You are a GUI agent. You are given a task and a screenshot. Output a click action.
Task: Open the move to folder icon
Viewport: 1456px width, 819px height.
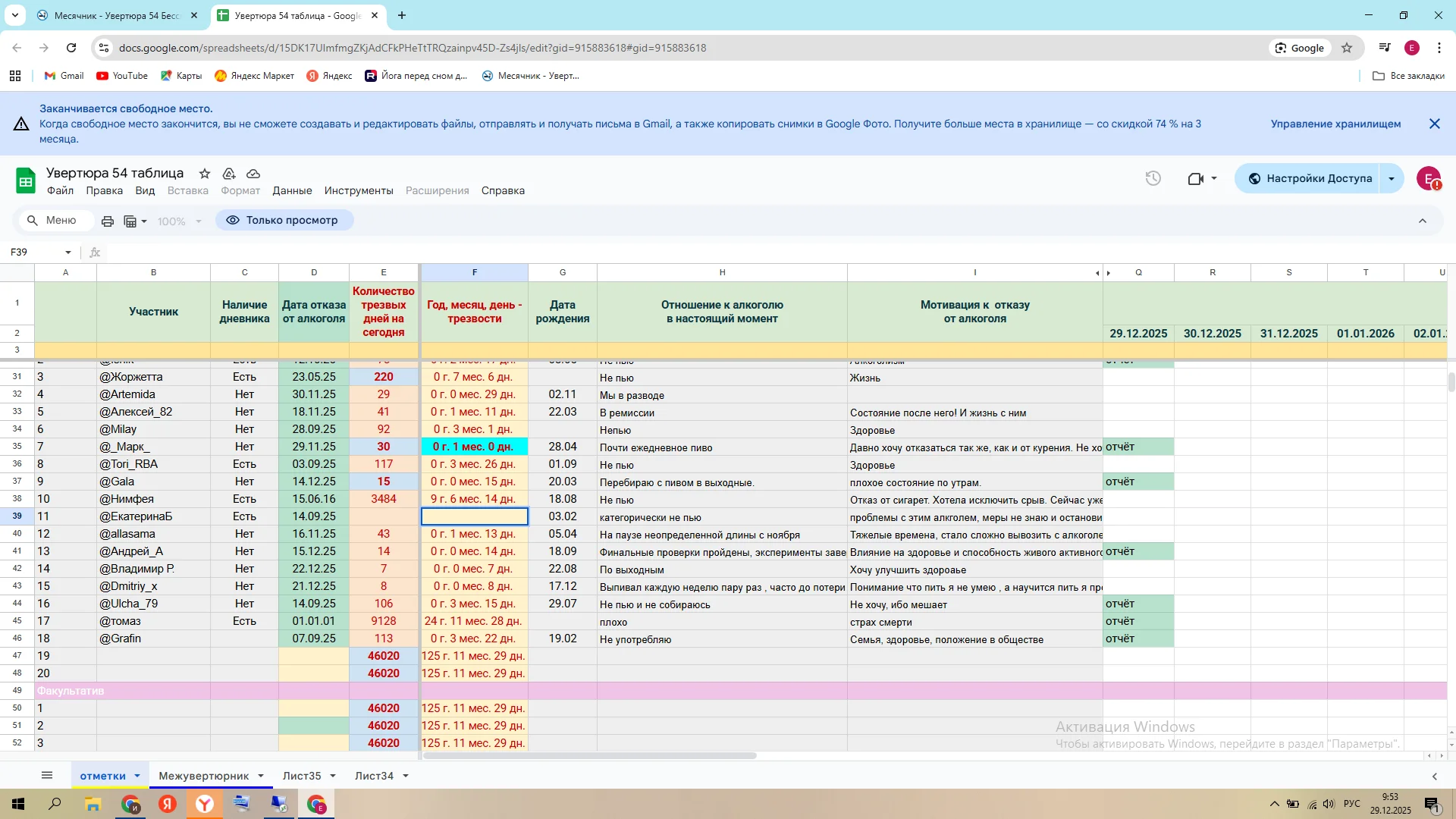229,174
